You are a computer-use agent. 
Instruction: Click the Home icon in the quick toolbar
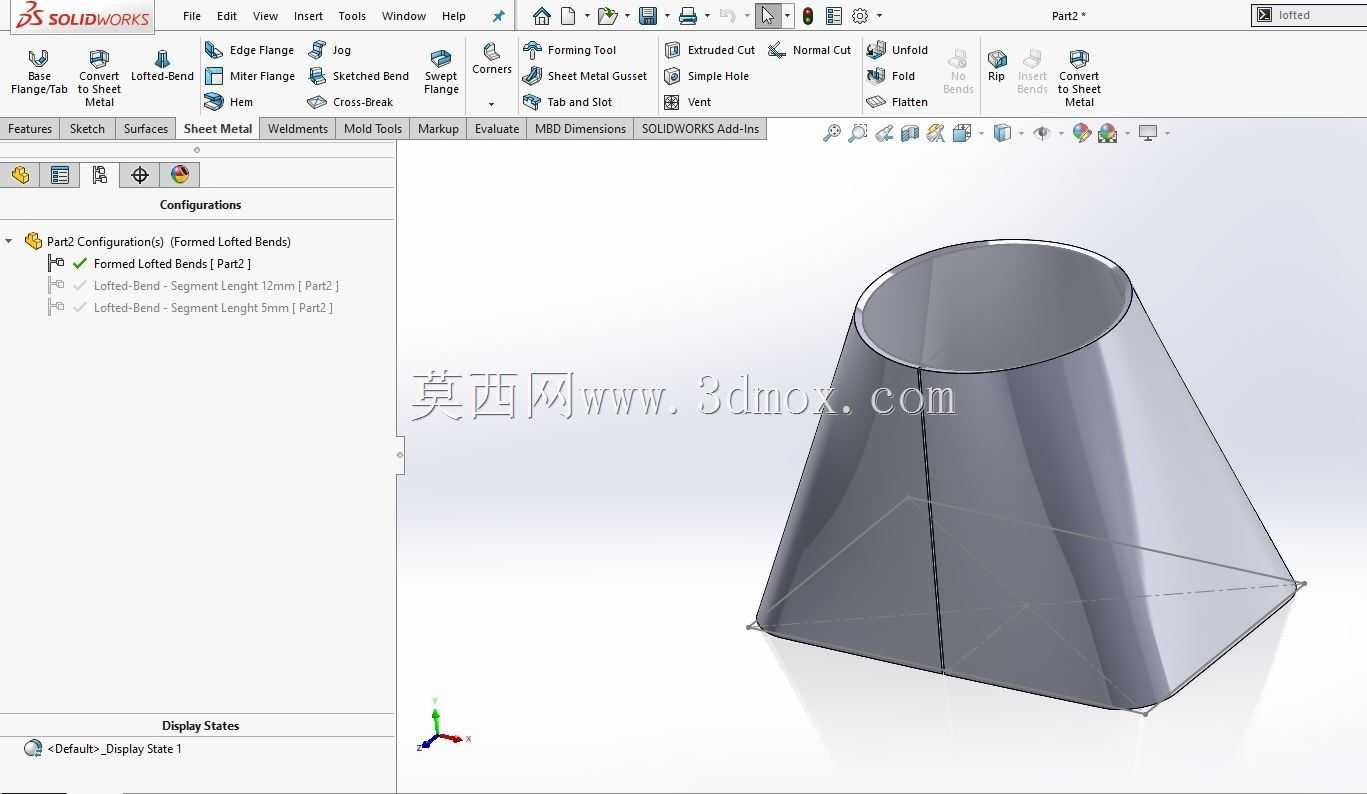pyautogui.click(x=541, y=16)
